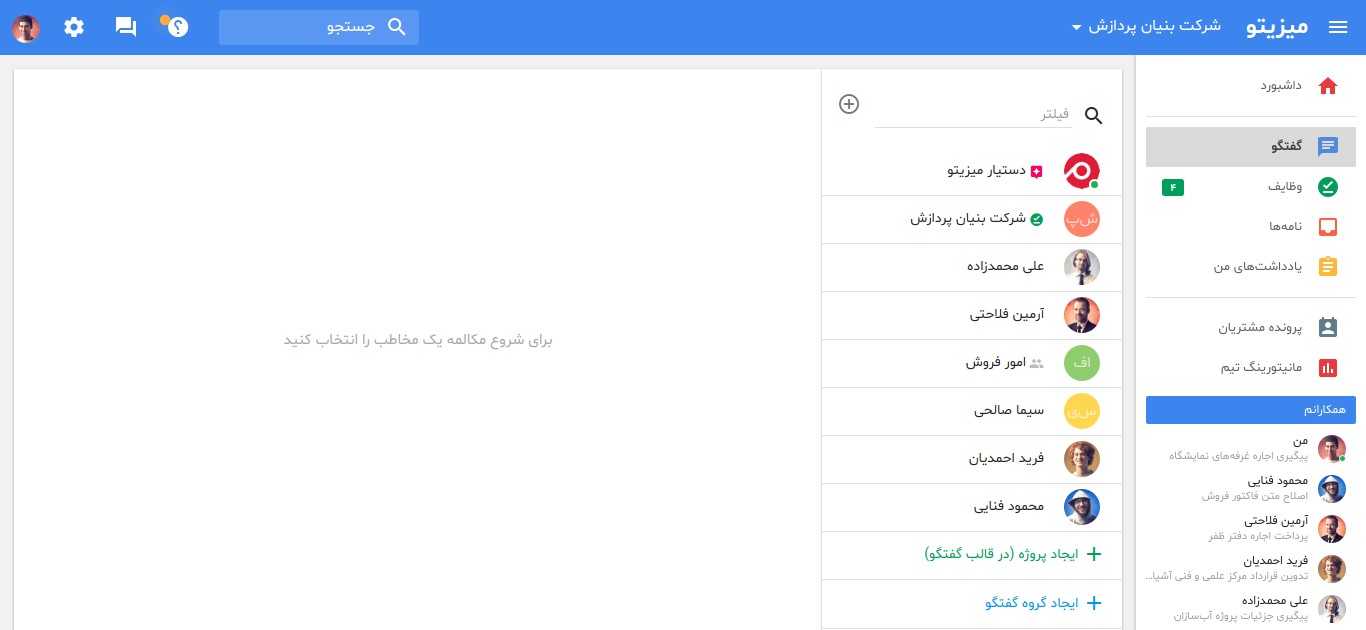Select من in the colleagues list
1366x630 pixels.
1251,448
